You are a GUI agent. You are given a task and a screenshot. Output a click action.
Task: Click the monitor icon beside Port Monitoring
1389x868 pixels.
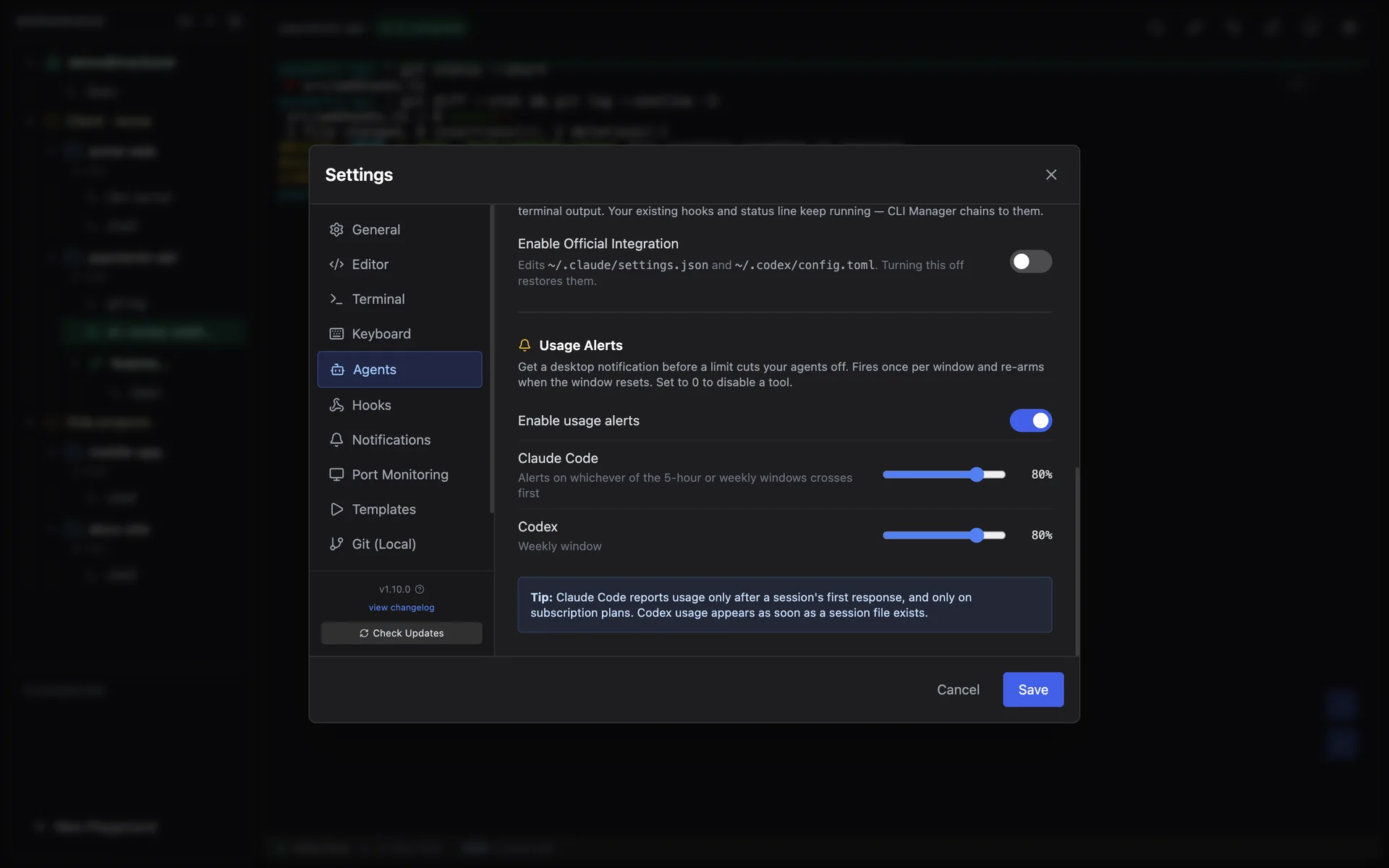click(336, 475)
